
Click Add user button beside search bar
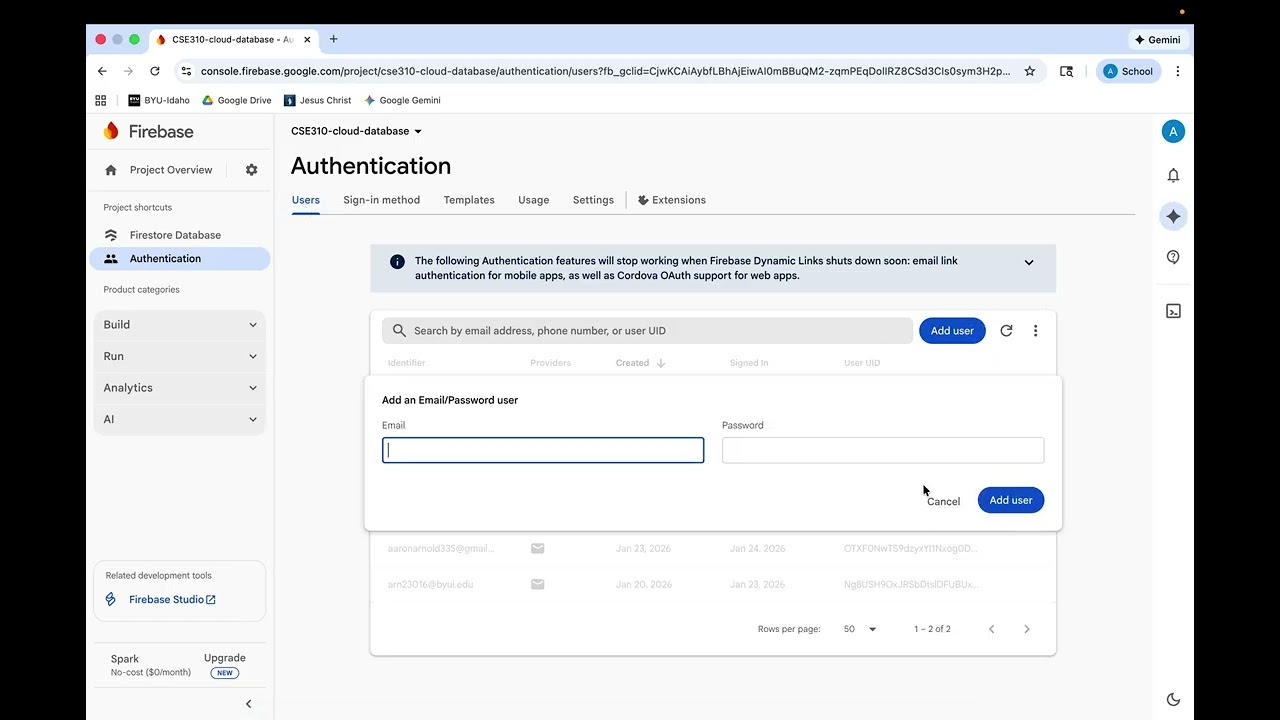[952, 331]
